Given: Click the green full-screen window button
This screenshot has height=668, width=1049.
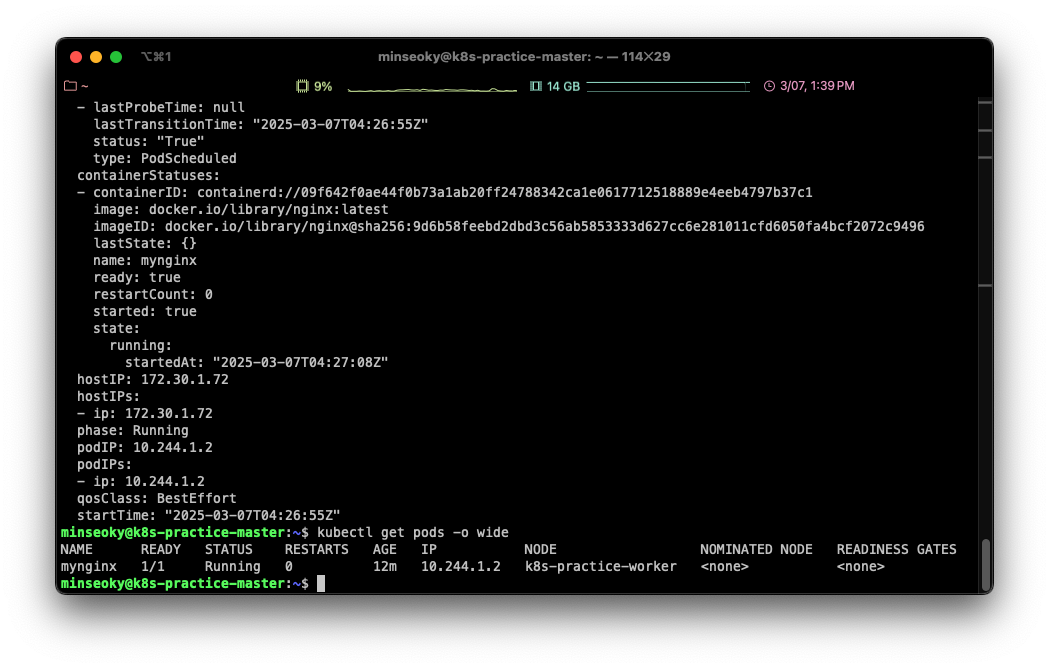Looking at the screenshot, I should pyautogui.click(x=116, y=57).
